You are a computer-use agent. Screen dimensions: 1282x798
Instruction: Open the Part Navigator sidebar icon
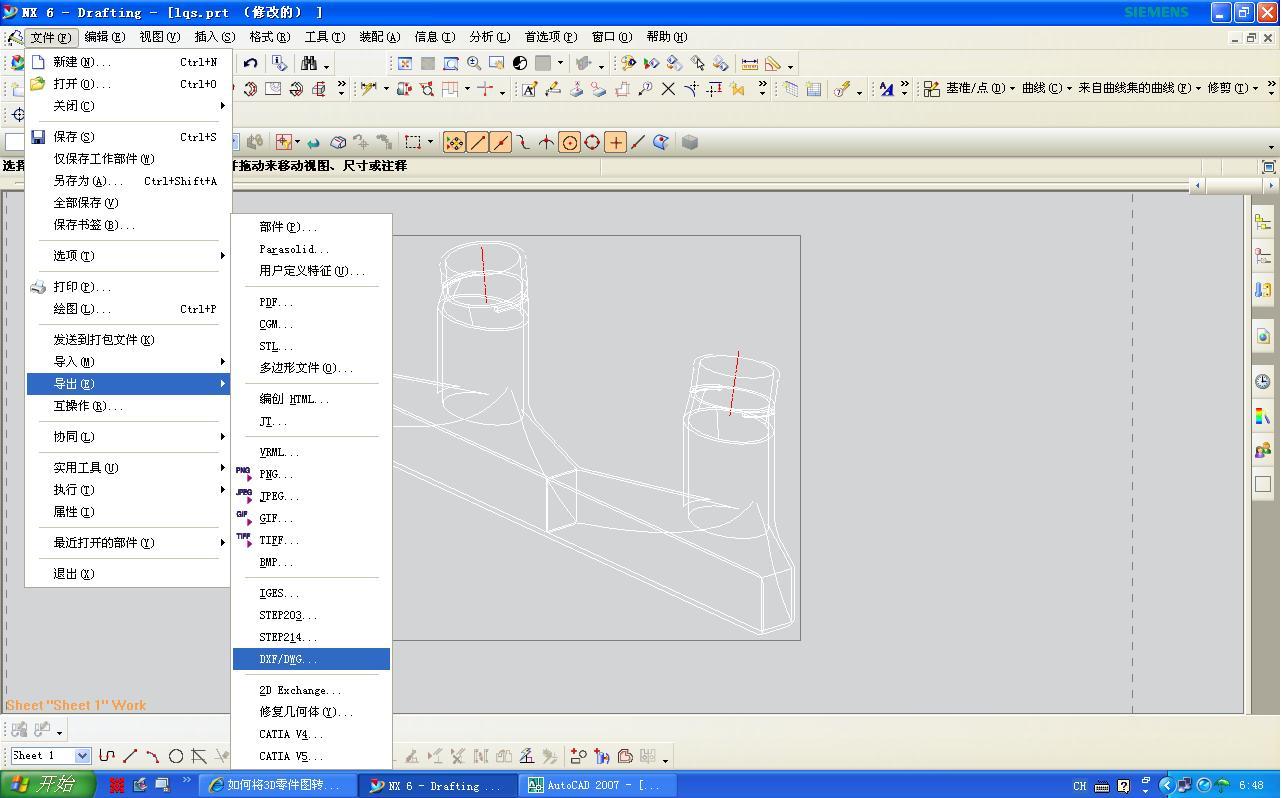(1263, 256)
